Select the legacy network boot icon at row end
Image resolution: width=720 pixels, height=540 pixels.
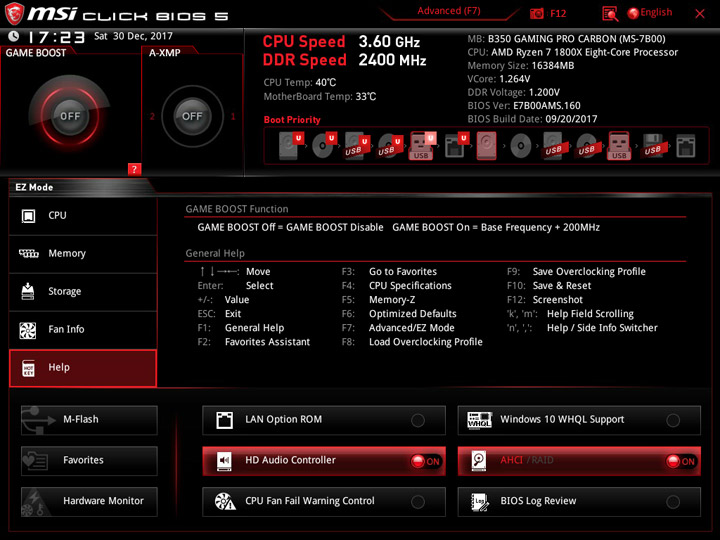pos(686,146)
